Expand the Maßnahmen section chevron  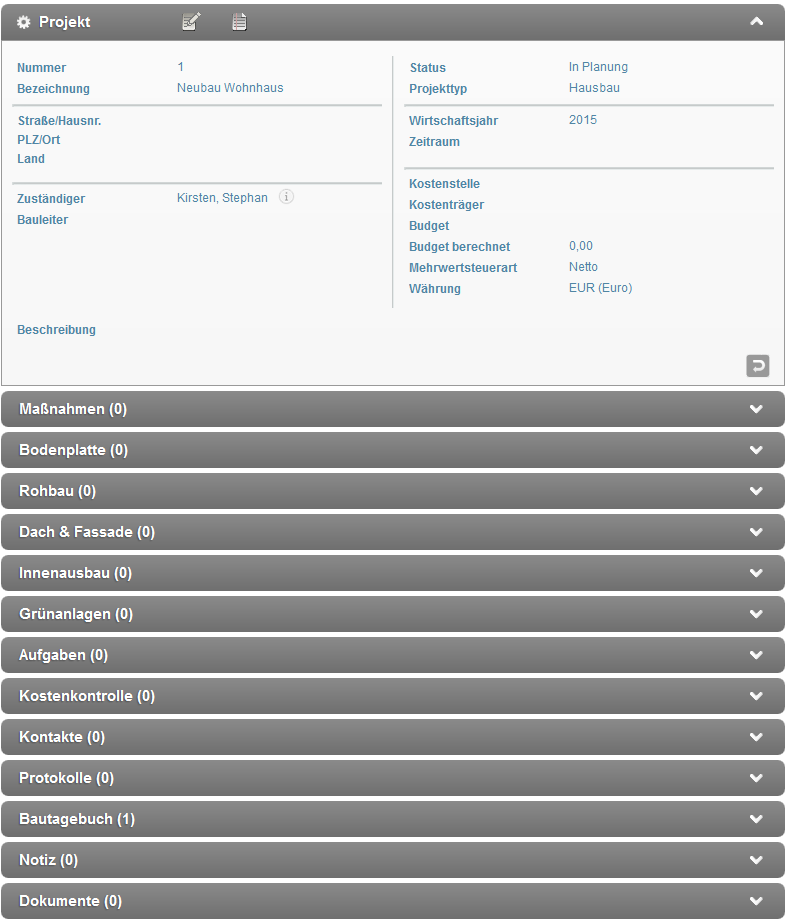click(x=756, y=409)
